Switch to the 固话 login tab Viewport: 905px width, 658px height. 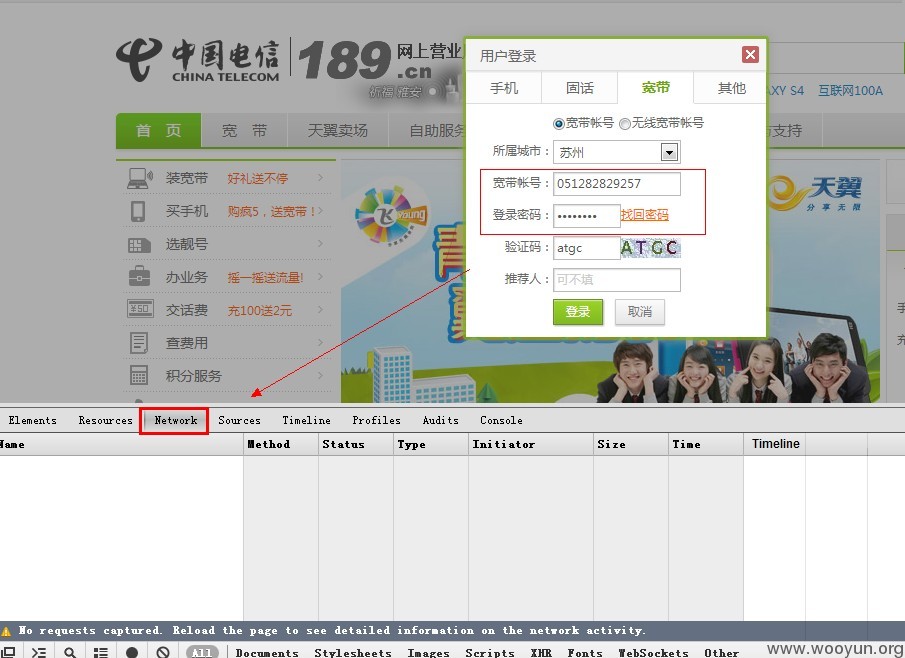(579, 88)
